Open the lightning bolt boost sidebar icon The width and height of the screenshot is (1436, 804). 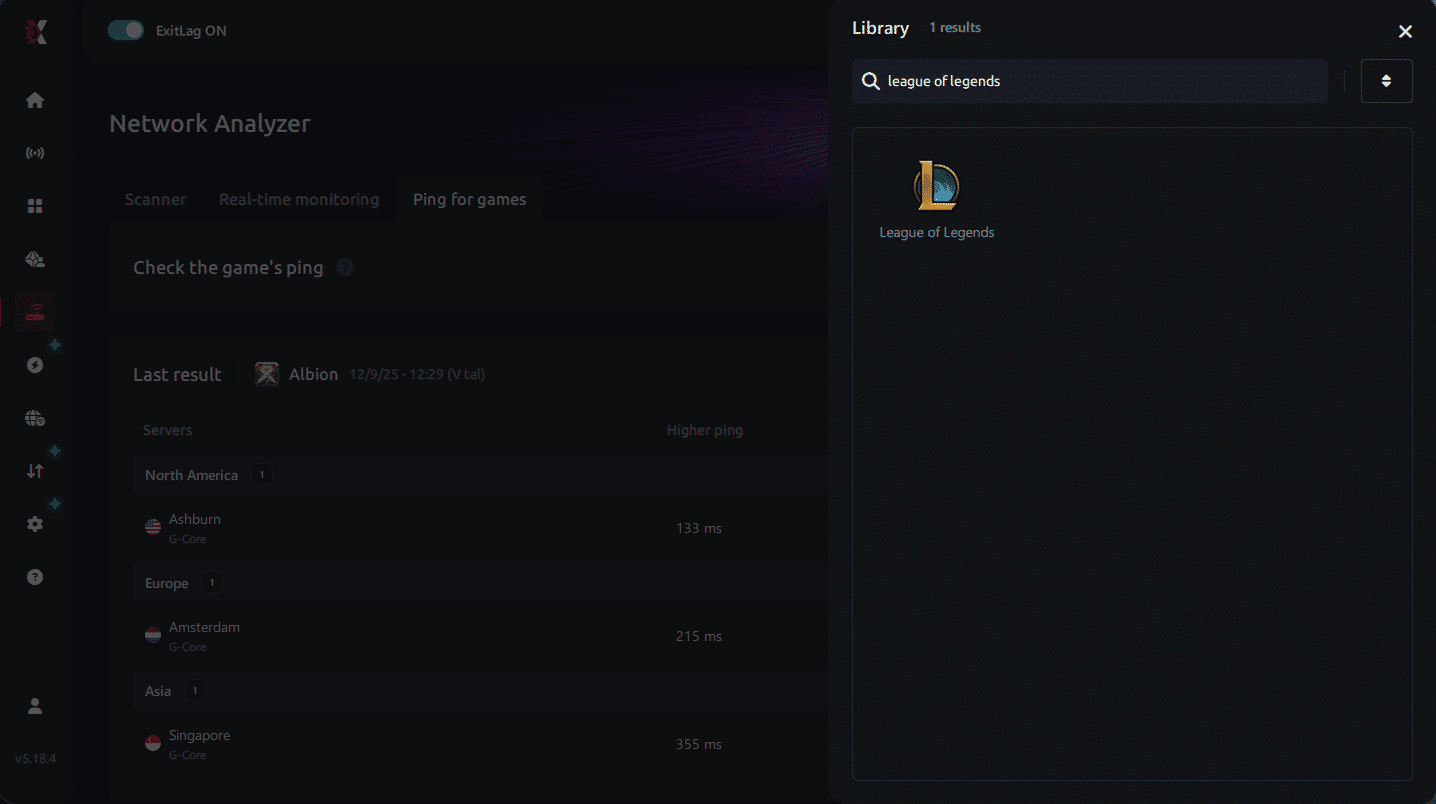(x=35, y=365)
